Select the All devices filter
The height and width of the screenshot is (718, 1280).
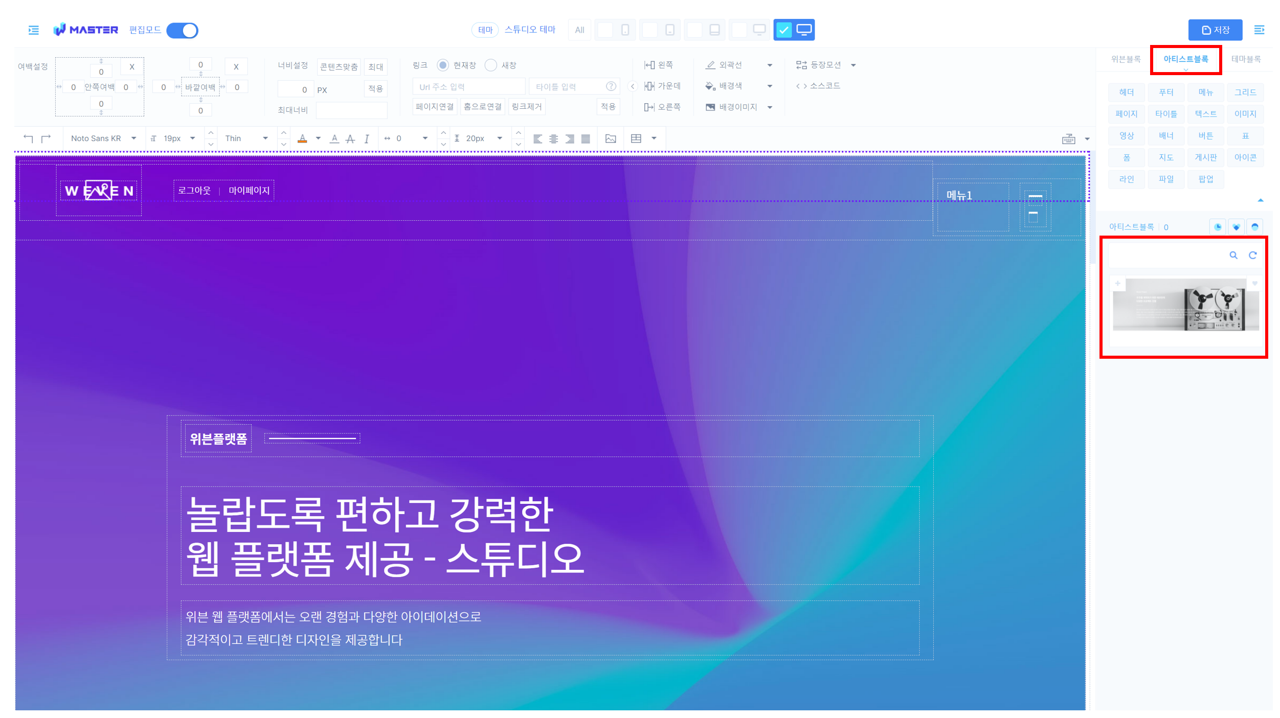579,30
